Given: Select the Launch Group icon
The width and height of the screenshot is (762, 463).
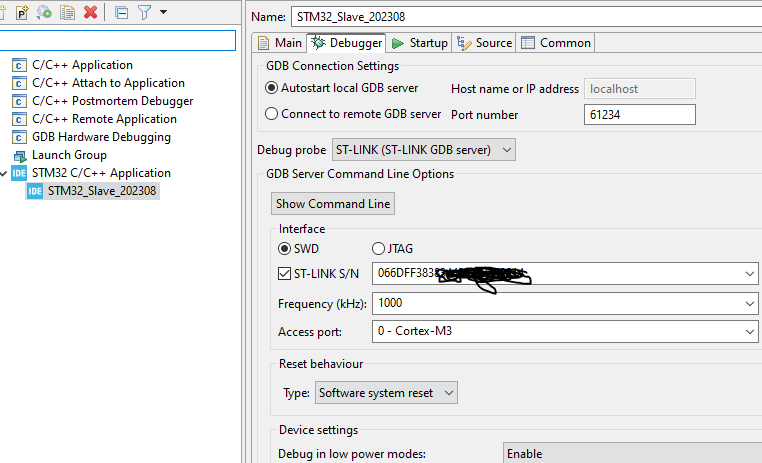Looking at the screenshot, I should pyautogui.click(x=19, y=155).
